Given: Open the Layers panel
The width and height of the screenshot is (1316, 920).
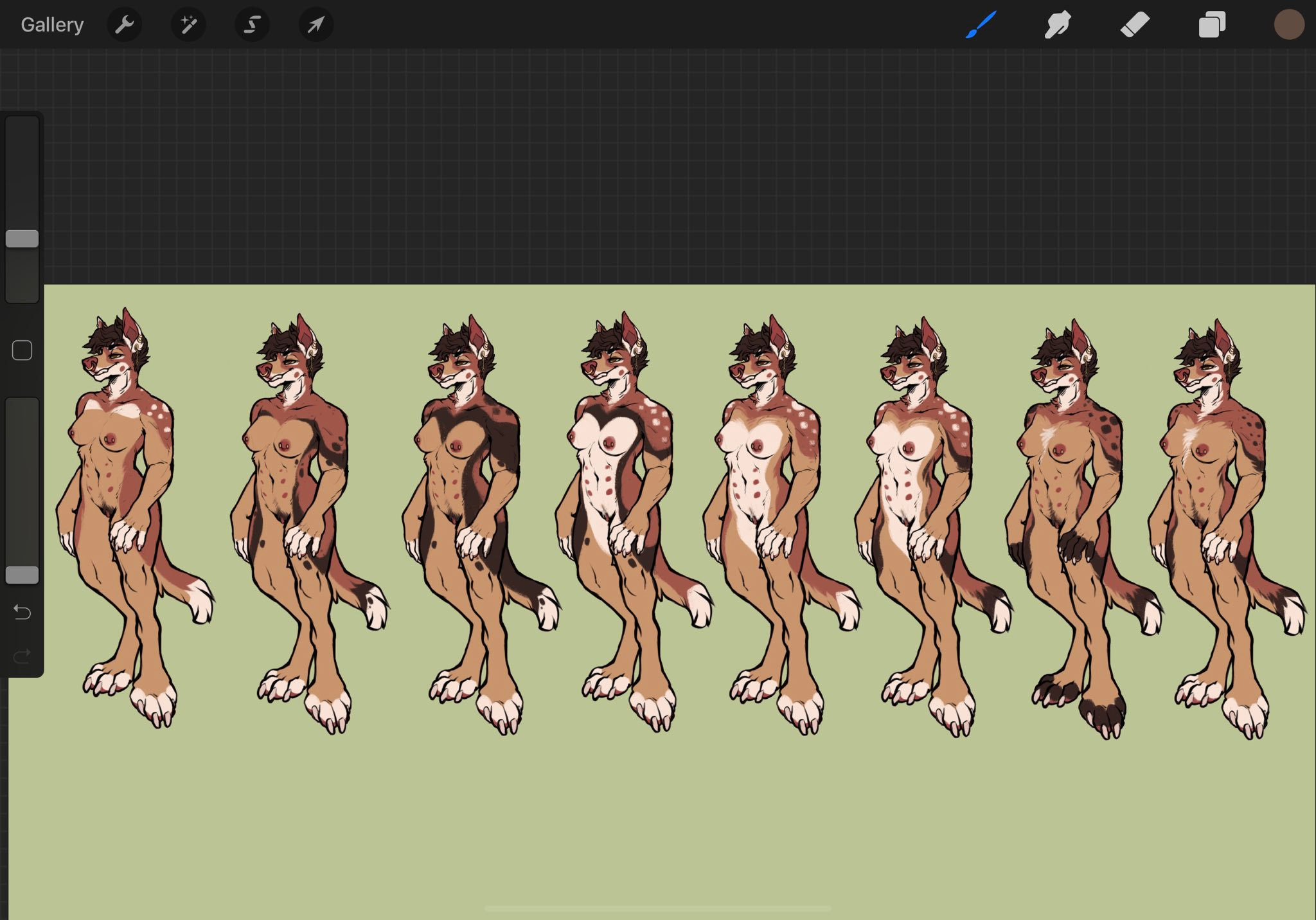Looking at the screenshot, I should 1212,25.
